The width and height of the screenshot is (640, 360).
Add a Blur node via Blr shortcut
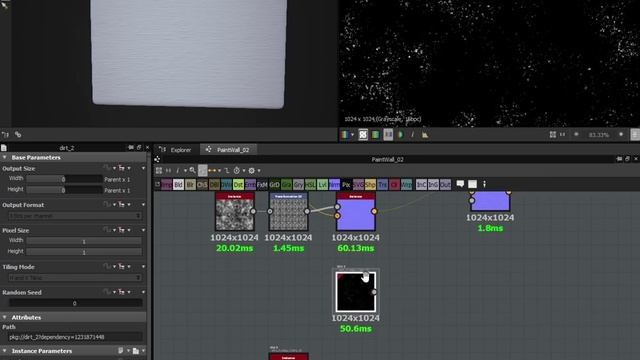click(190, 185)
